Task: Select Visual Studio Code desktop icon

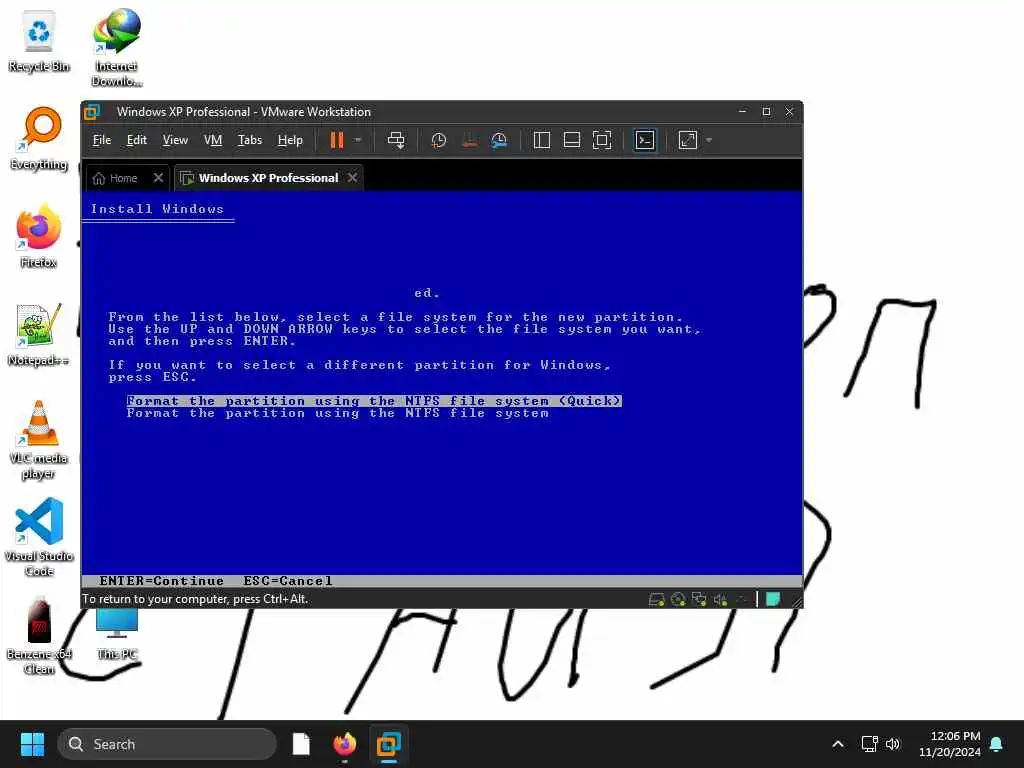Action: [39, 537]
